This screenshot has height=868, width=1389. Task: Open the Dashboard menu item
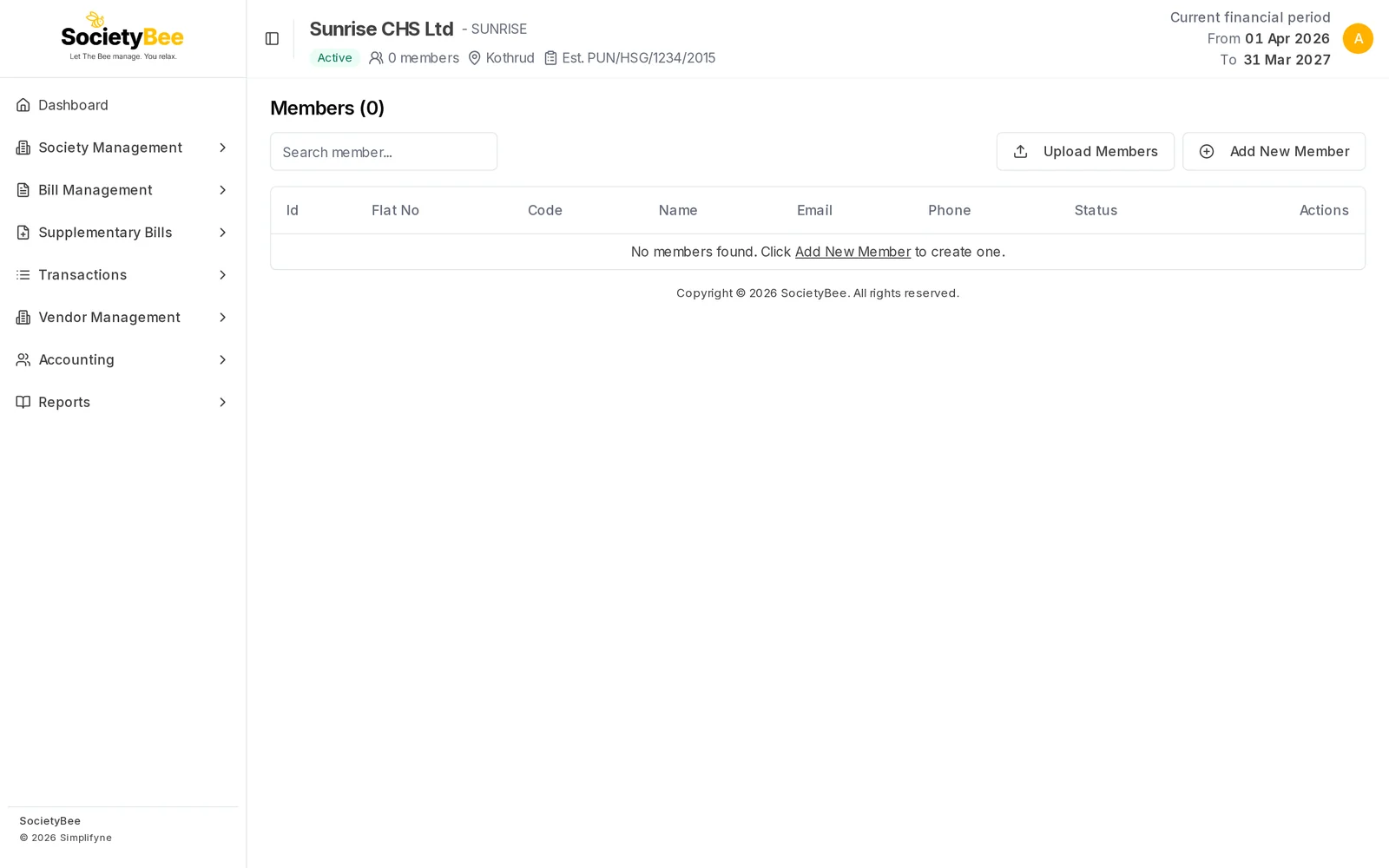pos(122,105)
